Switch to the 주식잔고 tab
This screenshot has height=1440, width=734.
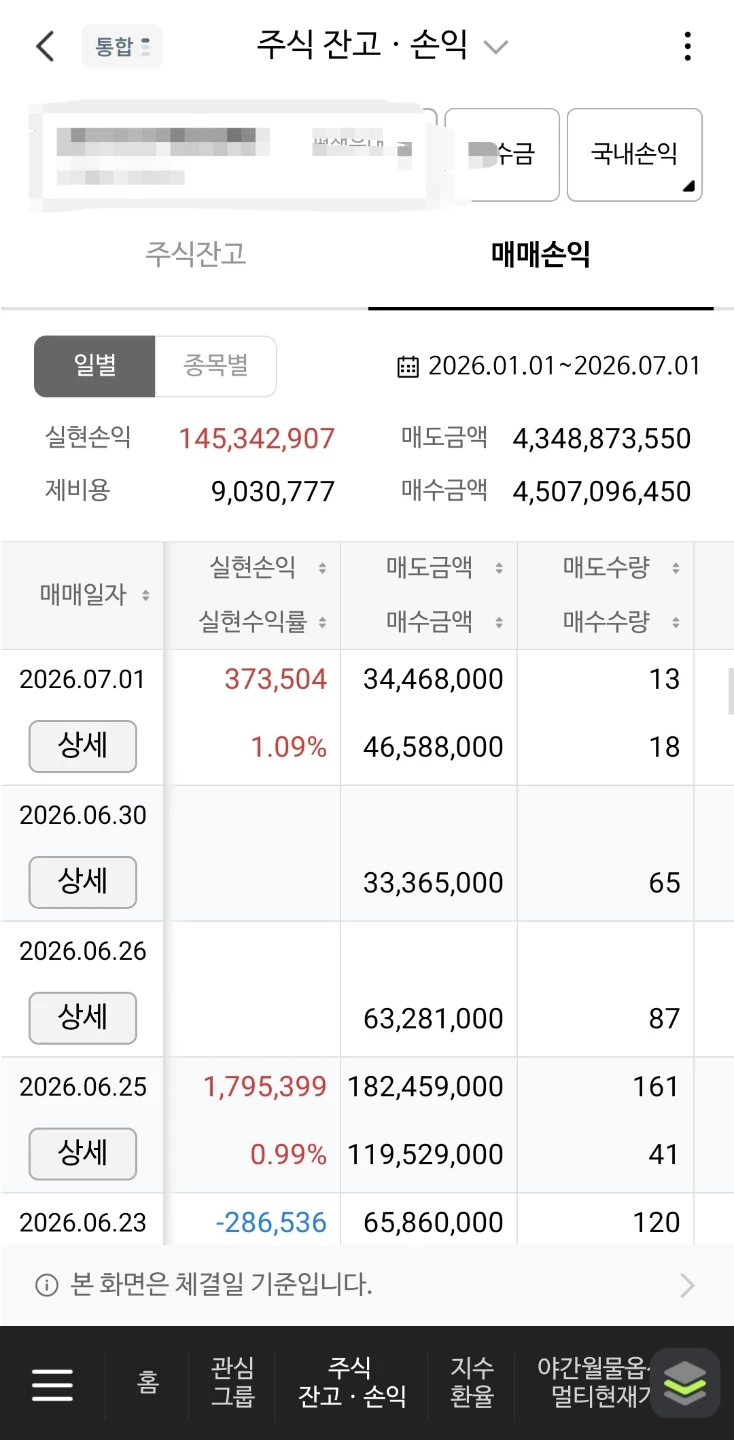tap(195, 254)
